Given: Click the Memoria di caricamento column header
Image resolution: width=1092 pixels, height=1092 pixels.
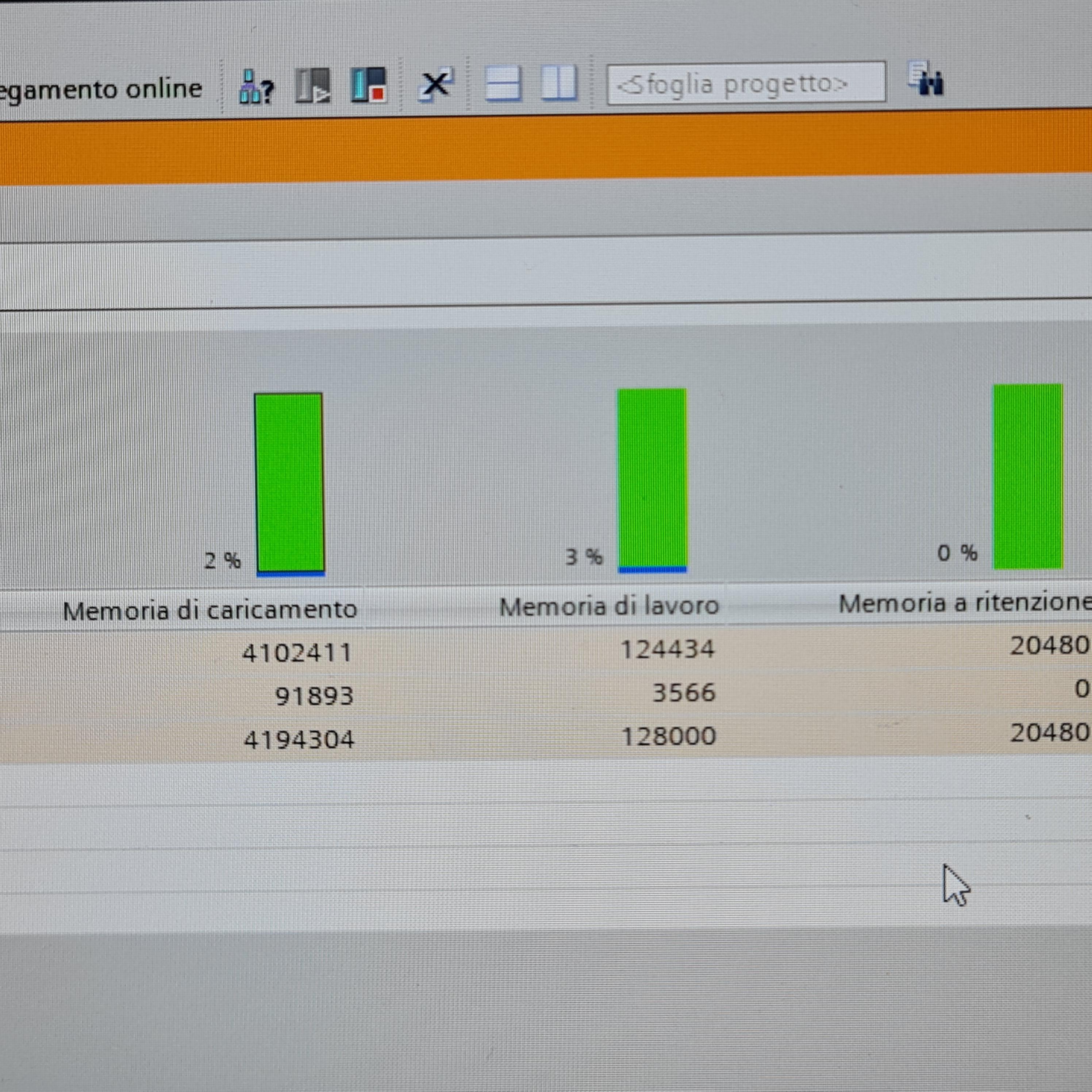Looking at the screenshot, I should (210, 610).
